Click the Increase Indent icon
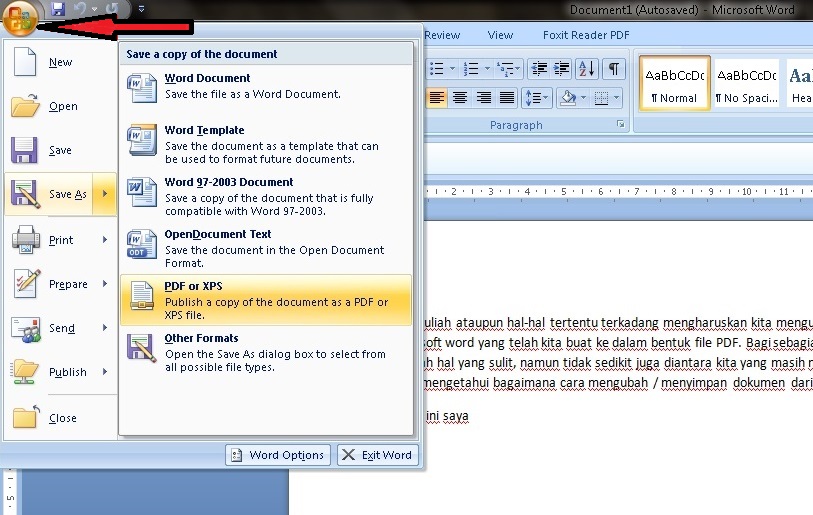813x515 pixels. point(562,68)
